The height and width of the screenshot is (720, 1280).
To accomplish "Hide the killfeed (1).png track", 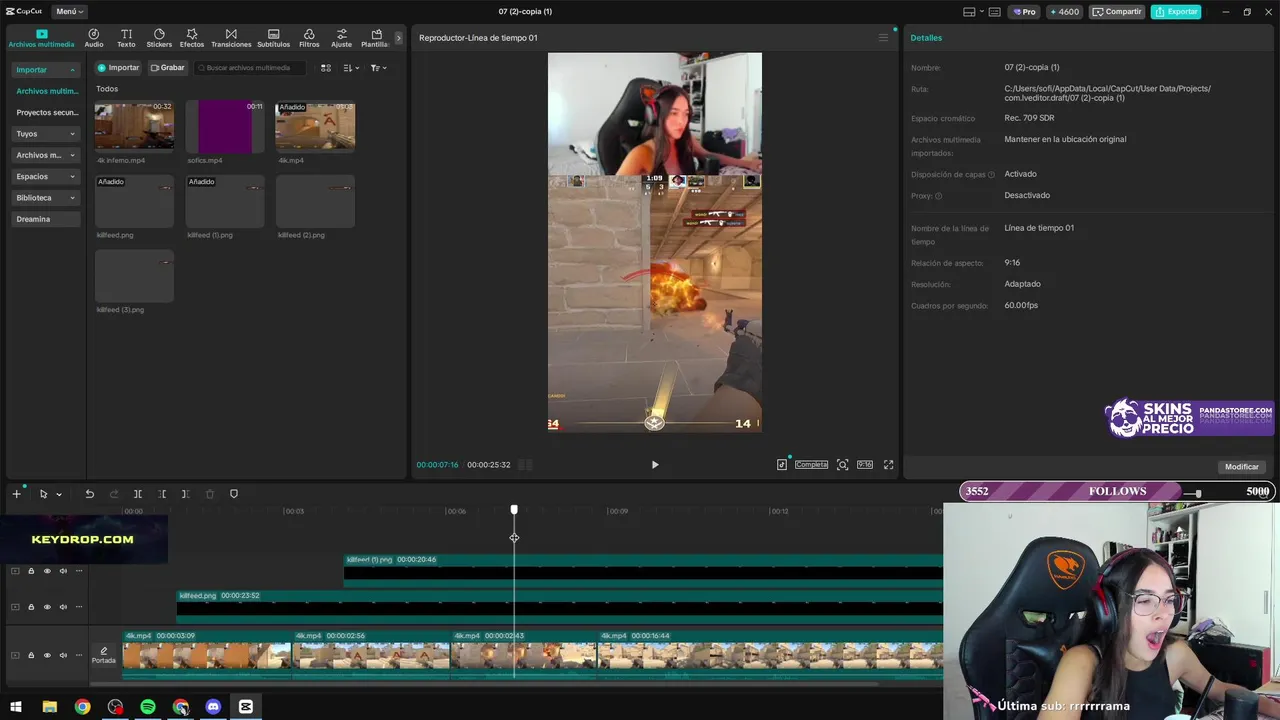I will point(47,571).
